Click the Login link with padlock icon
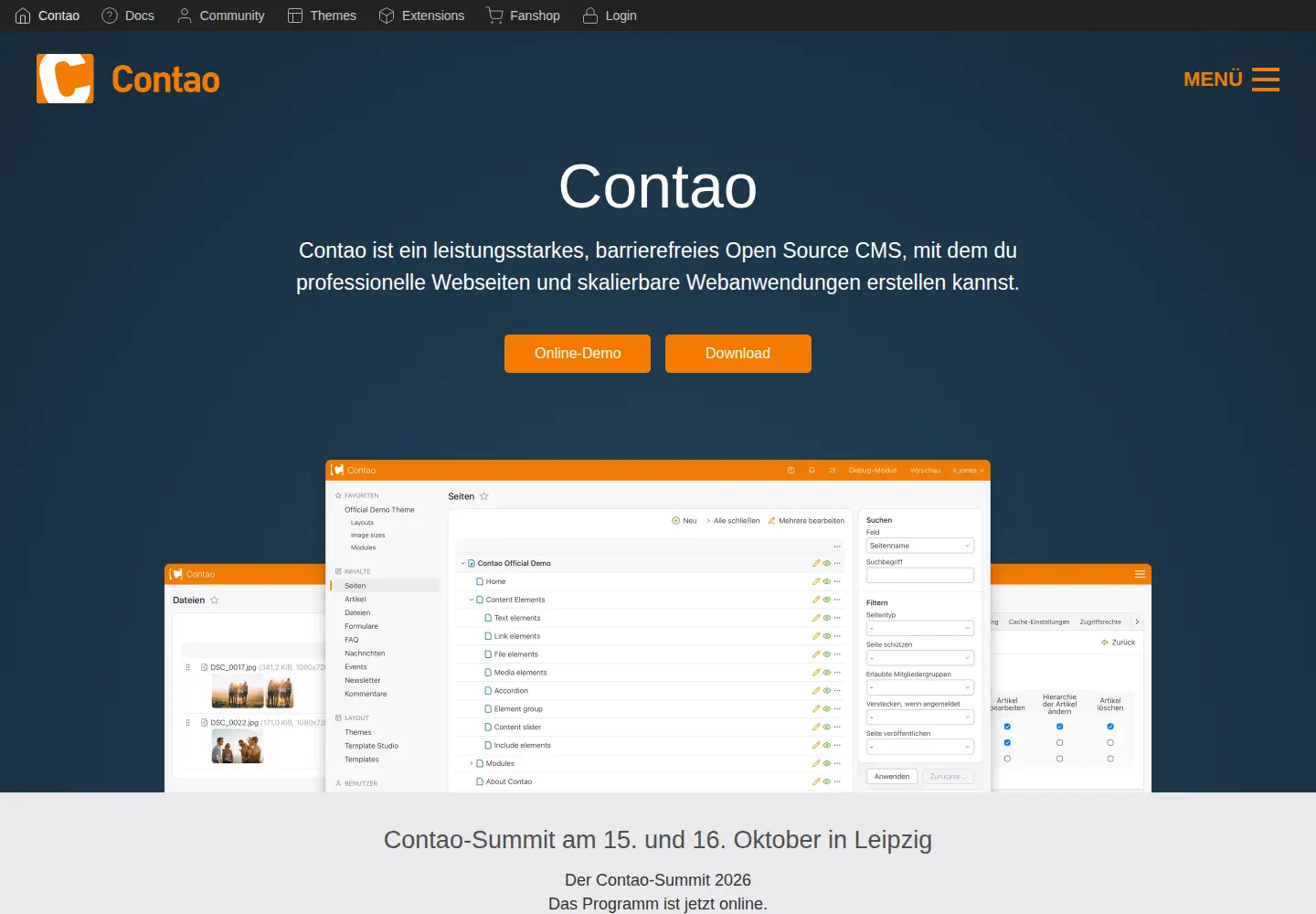The image size is (1316, 914). 610,16
